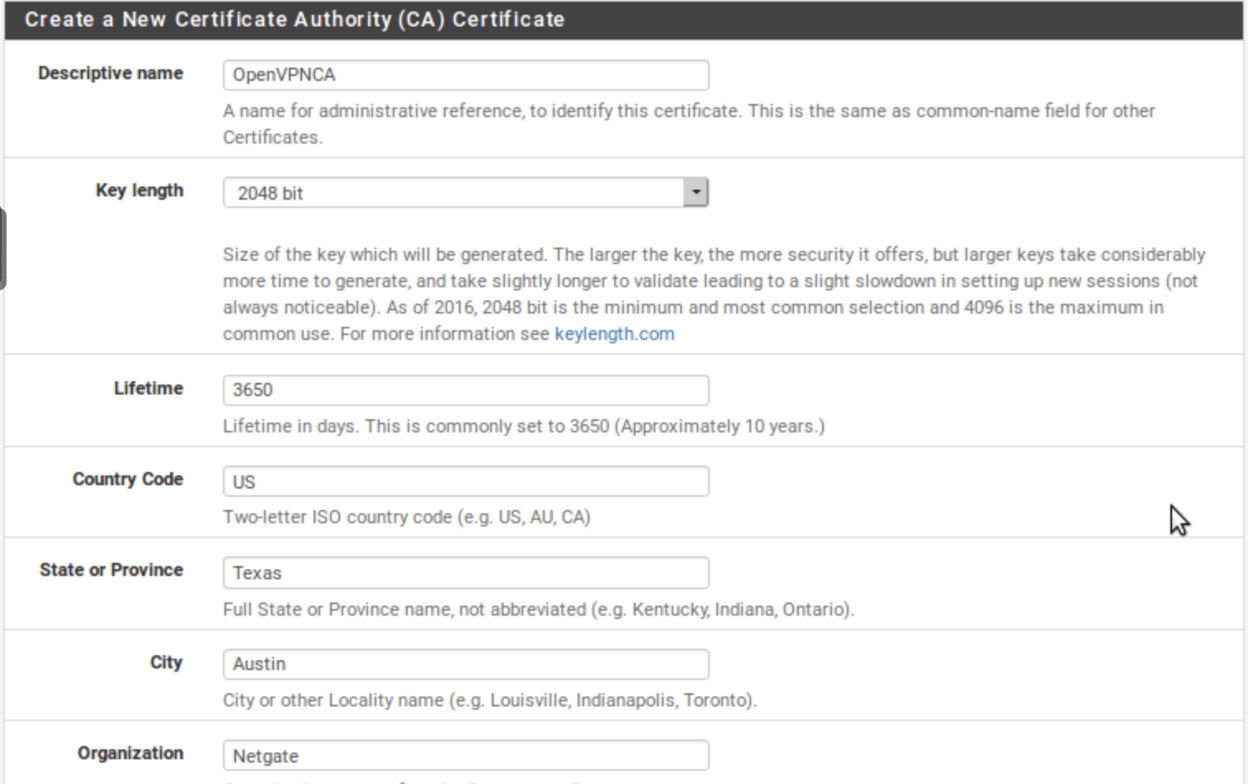Open the Key length dropdown
Image resolution: width=1248 pixels, height=784 pixels.
(463, 190)
